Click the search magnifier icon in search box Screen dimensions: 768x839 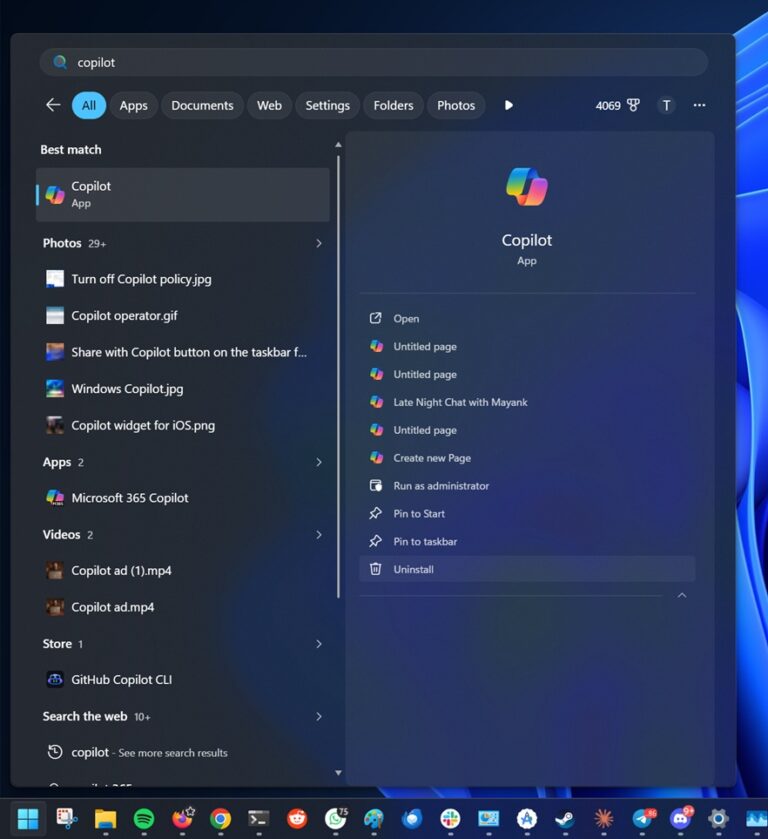(x=60, y=63)
